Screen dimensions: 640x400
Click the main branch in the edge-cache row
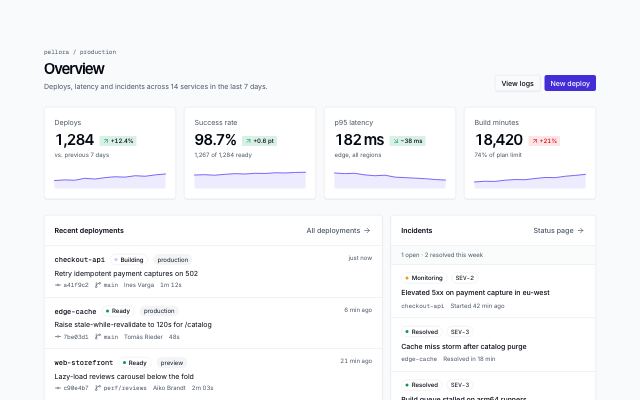pos(111,337)
